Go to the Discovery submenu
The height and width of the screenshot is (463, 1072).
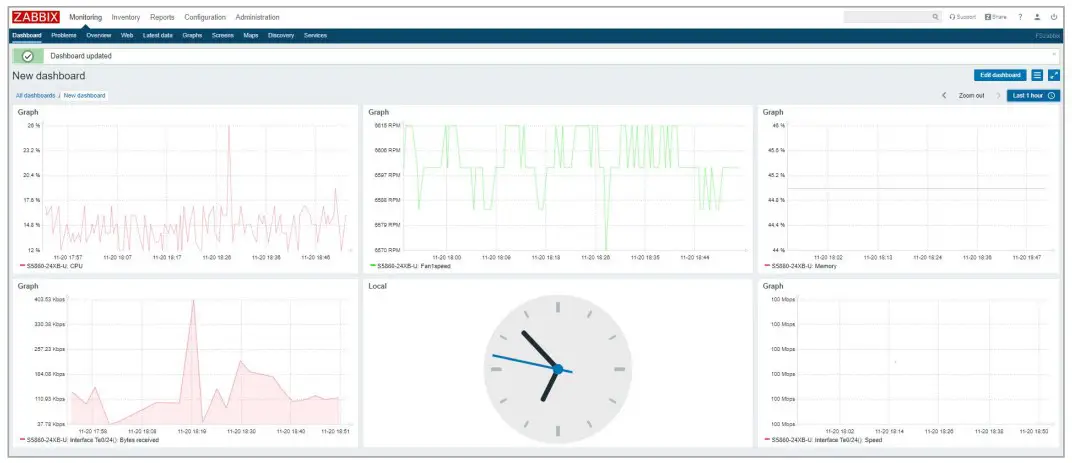pos(281,36)
